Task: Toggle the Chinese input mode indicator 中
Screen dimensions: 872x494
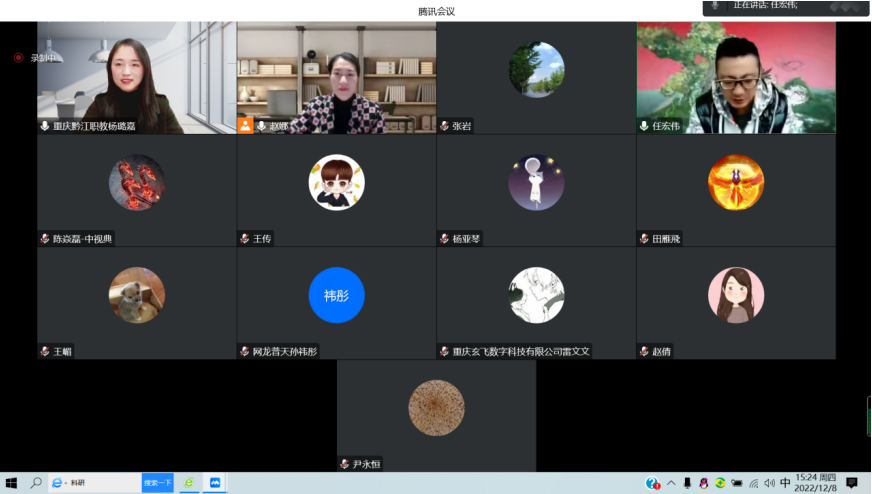Action: (x=785, y=483)
